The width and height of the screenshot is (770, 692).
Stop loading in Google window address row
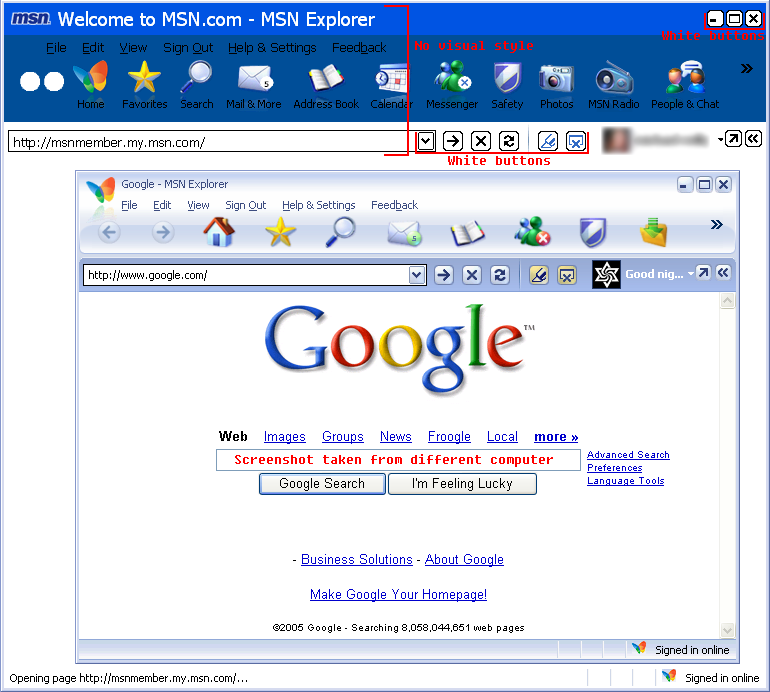(471, 275)
